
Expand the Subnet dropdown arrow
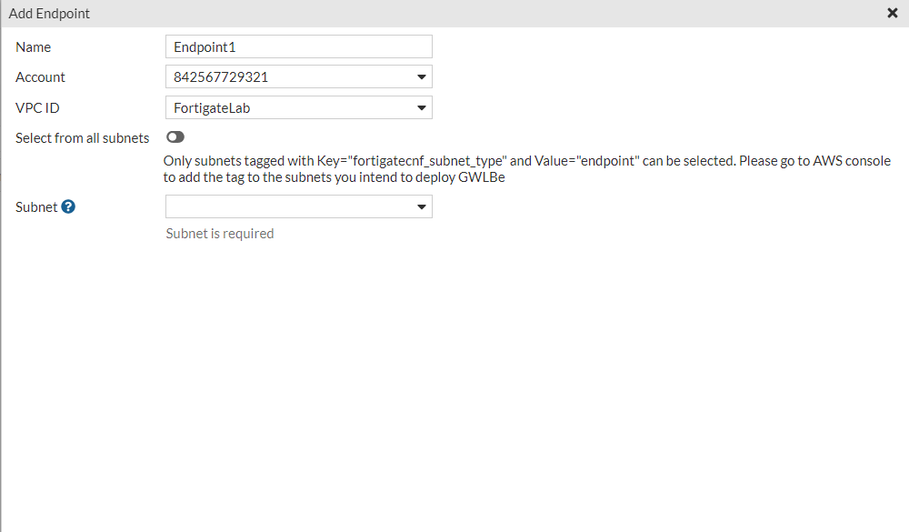pyautogui.click(x=421, y=207)
